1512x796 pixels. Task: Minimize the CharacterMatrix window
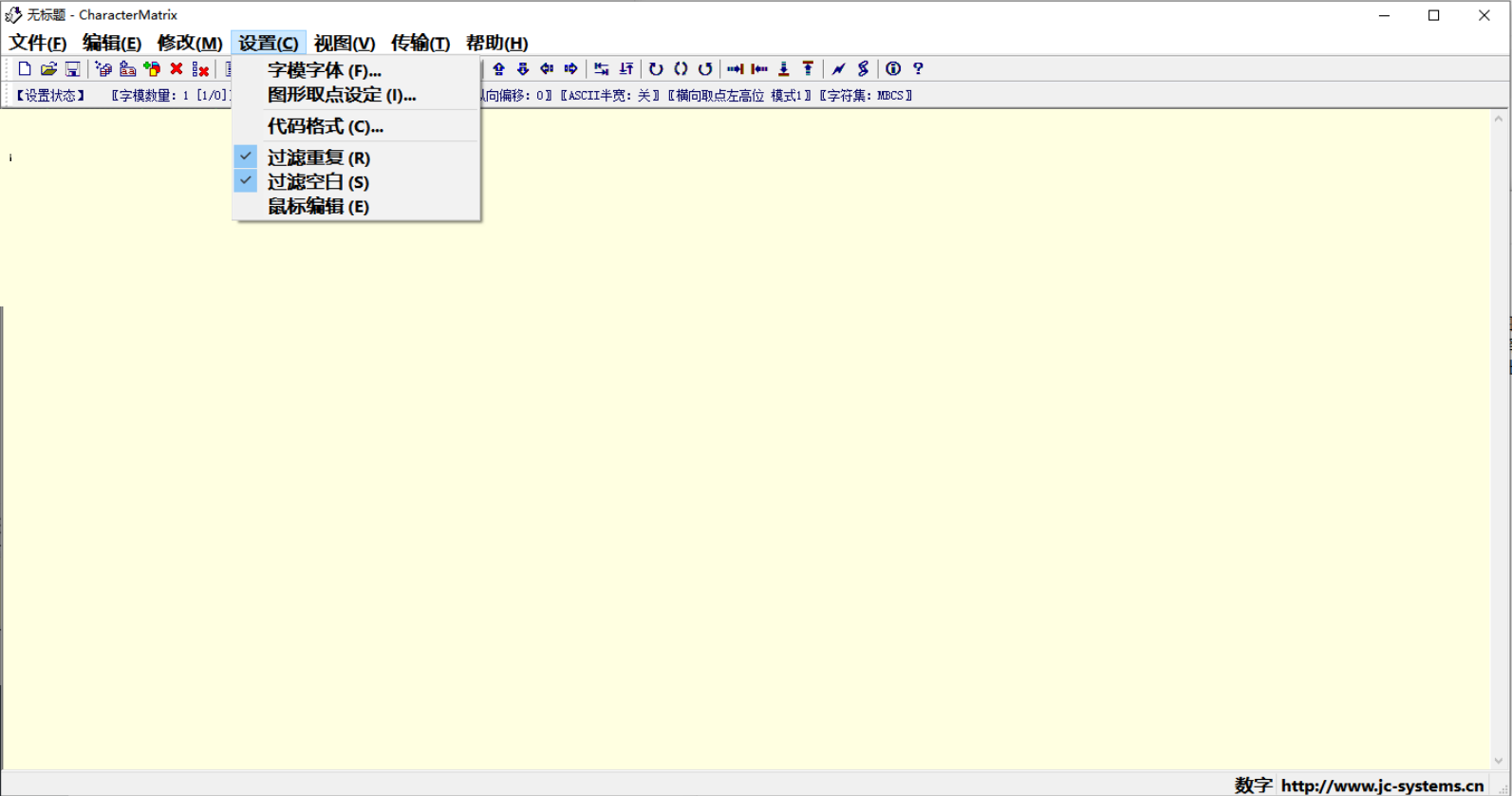pyautogui.click(x=1385, y=15)
